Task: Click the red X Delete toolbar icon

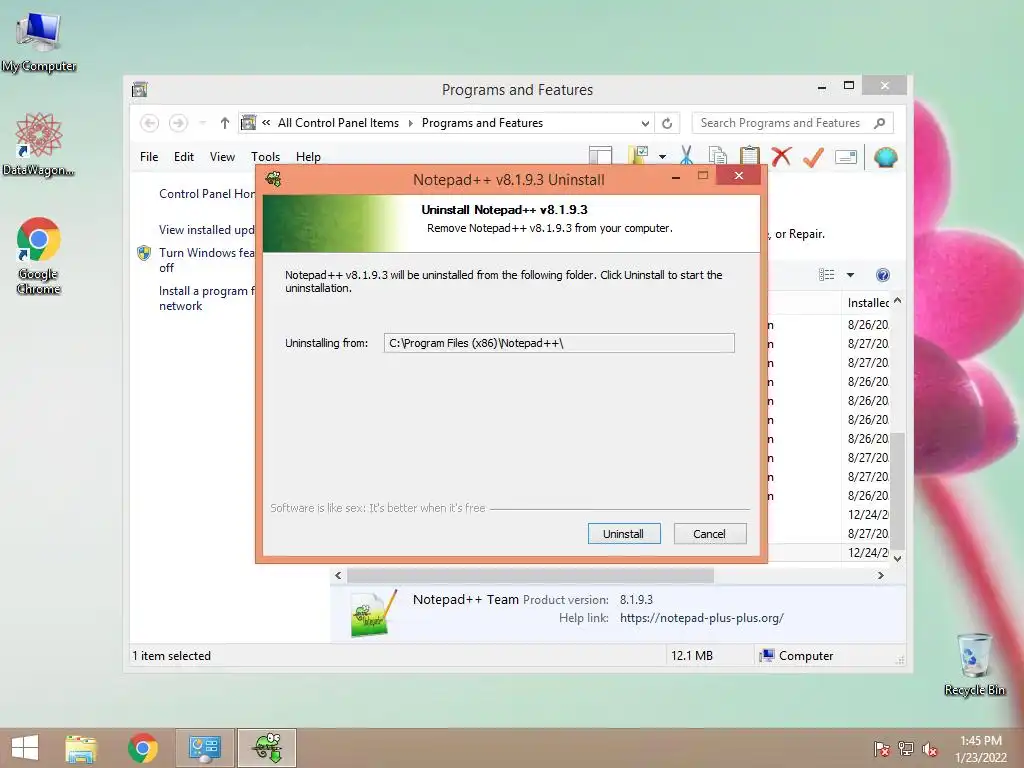Action: (x=781, y=156)
